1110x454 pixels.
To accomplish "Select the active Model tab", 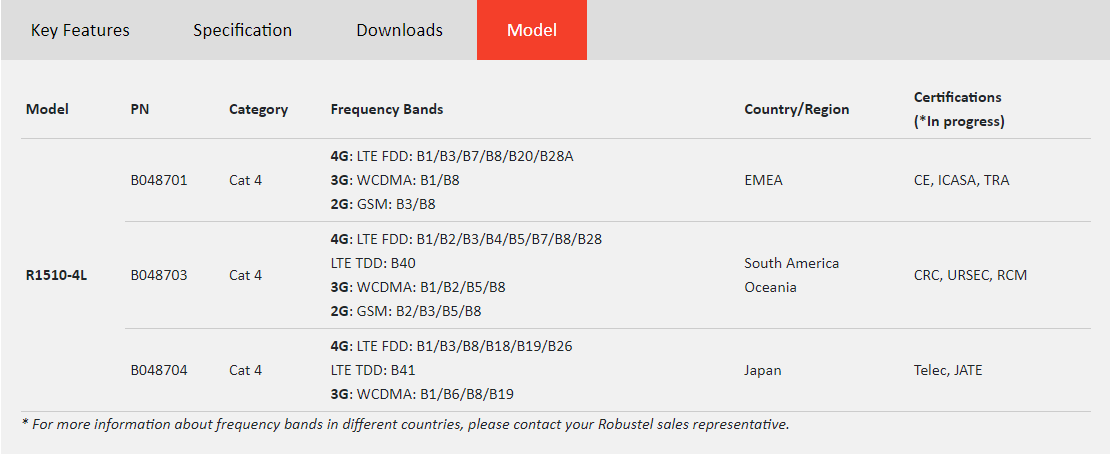I will pyautogui.click(x=531, y=30).
